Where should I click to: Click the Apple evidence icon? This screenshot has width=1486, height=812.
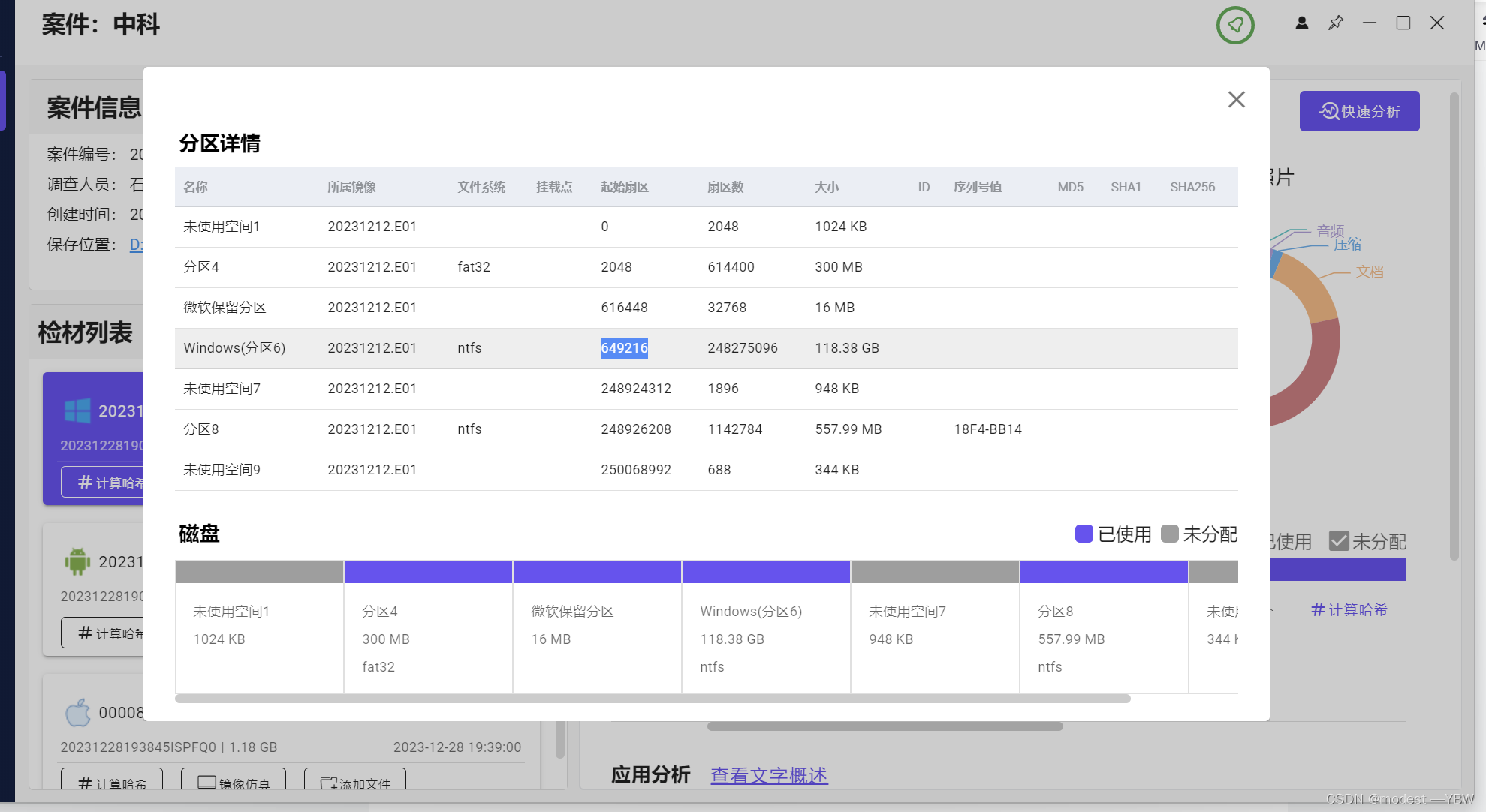(77, 712)
